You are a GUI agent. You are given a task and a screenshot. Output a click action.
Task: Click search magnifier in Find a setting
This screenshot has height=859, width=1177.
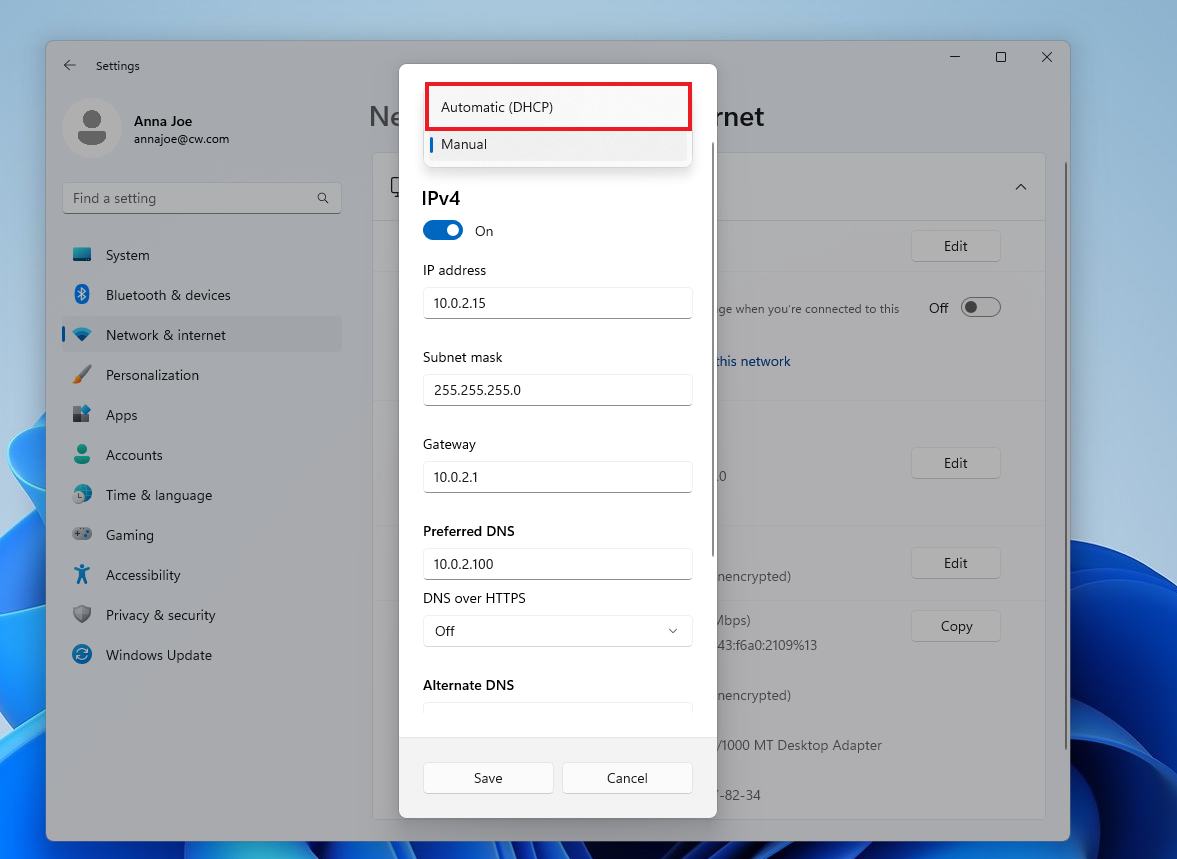(x=323, y=198)
